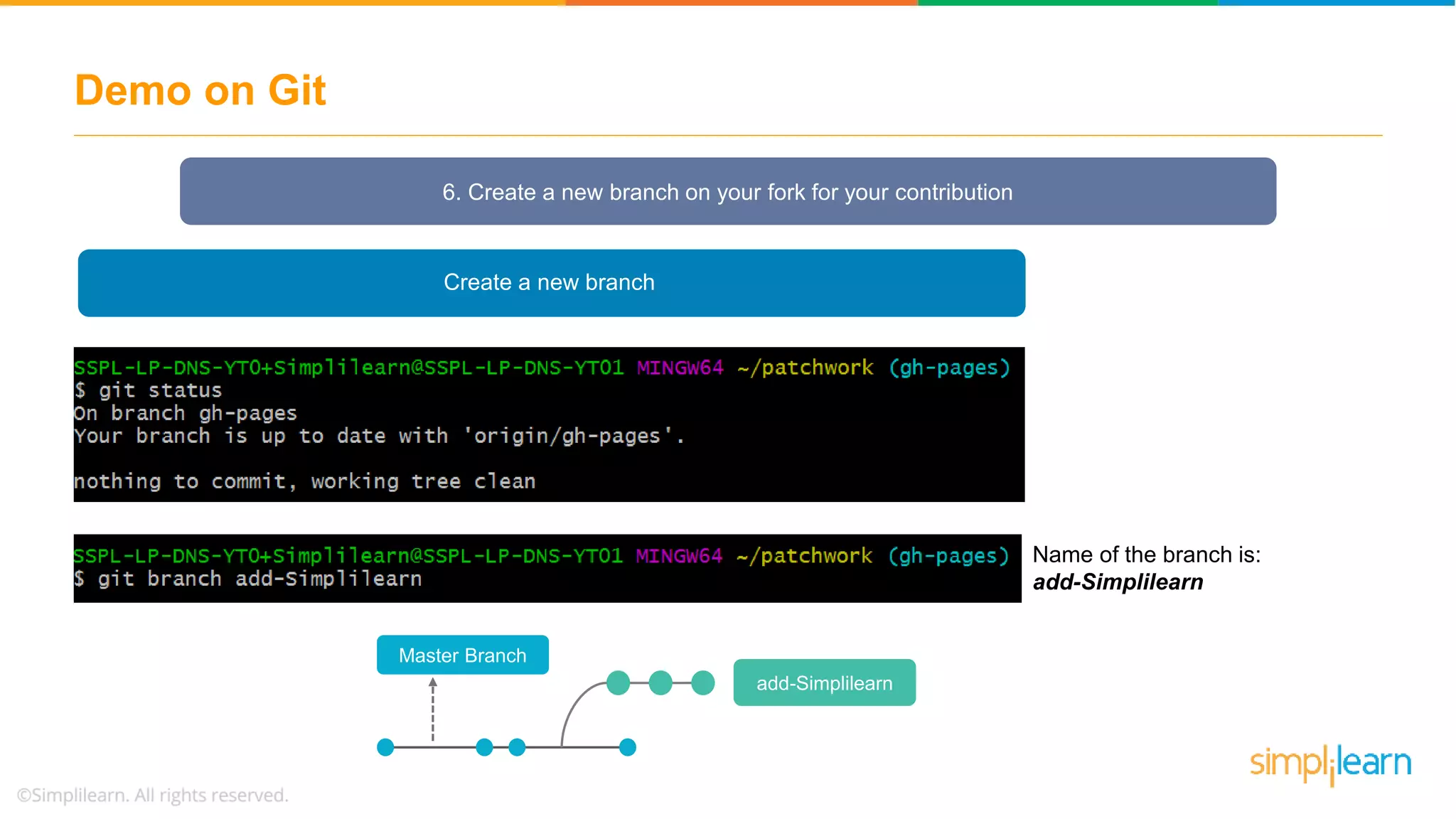The image size is (1456, 819).
Task: Click the Simplilearn logo
Action: (x=1331, y=765)
